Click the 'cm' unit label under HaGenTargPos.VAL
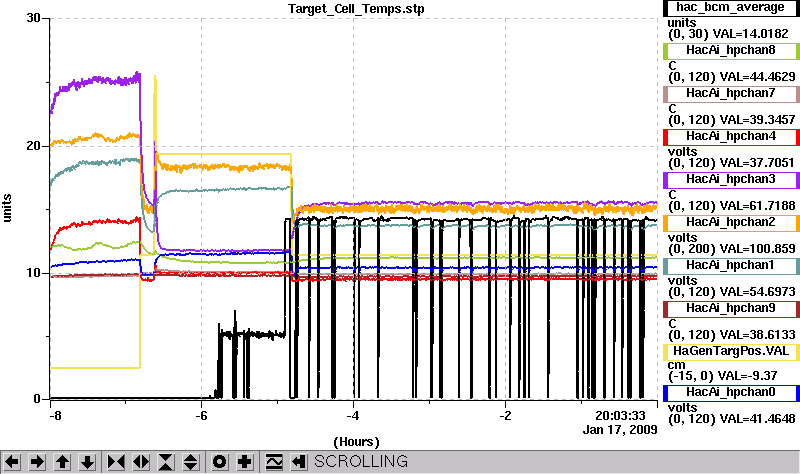Screen dimensions: 800x474 tap(677, 365)
